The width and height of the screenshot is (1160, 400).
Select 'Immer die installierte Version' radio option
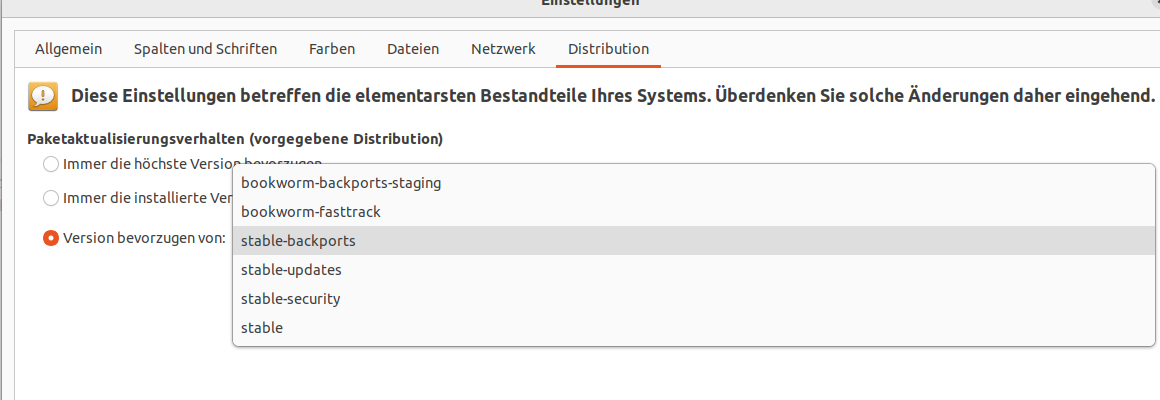pos(51,198)
